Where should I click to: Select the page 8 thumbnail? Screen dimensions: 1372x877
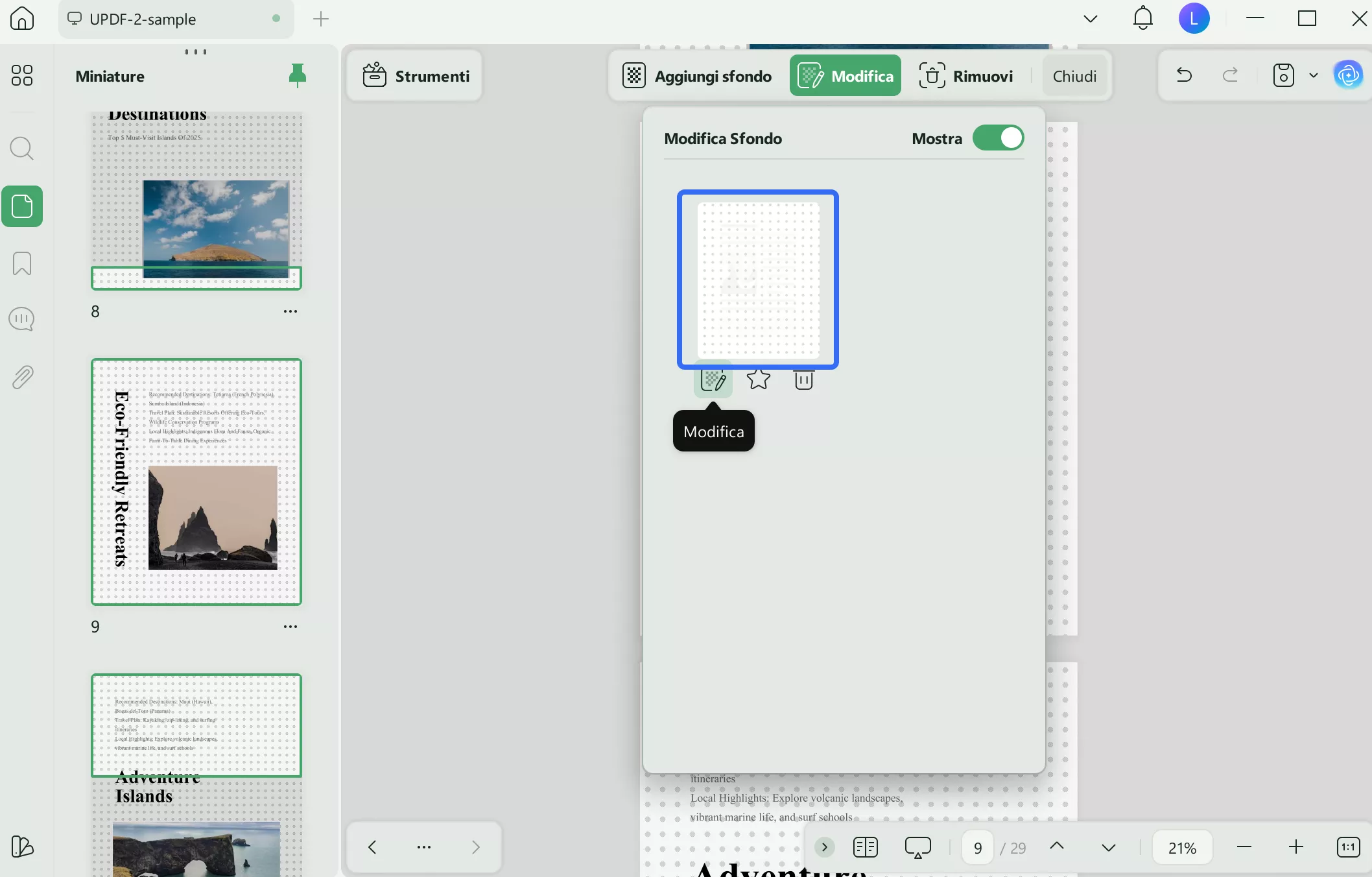pos(196,201)
